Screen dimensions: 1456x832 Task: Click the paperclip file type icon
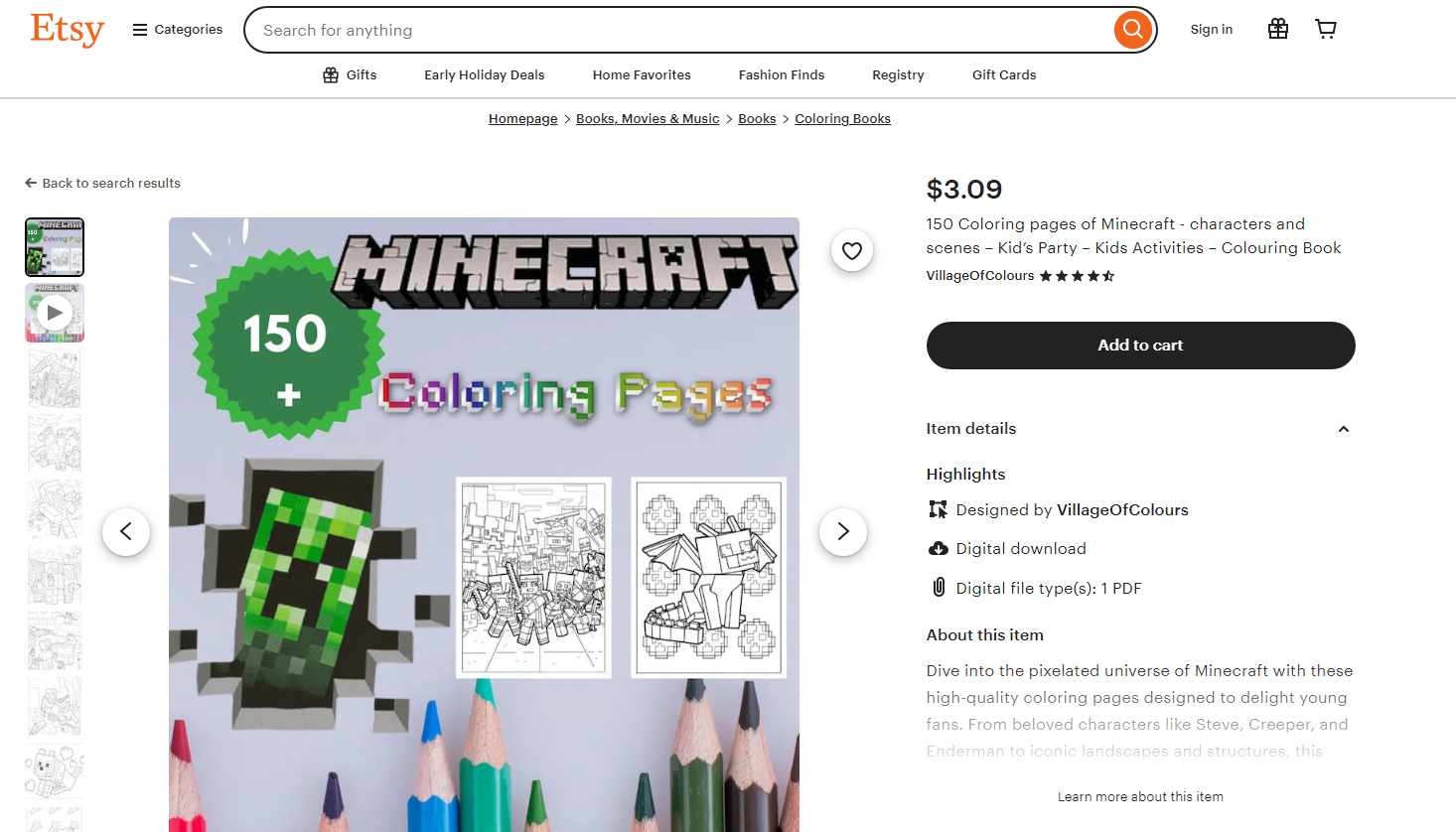pos(938,587)
